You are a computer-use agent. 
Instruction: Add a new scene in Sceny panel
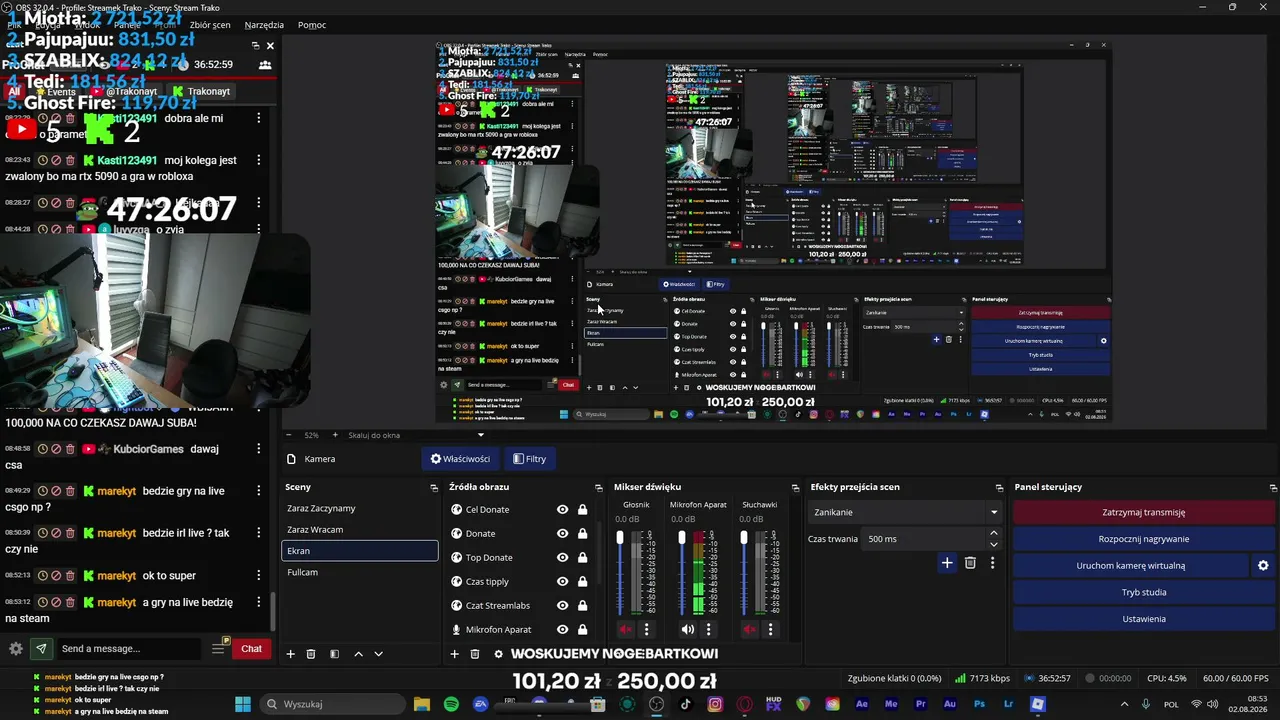(291, 654)
